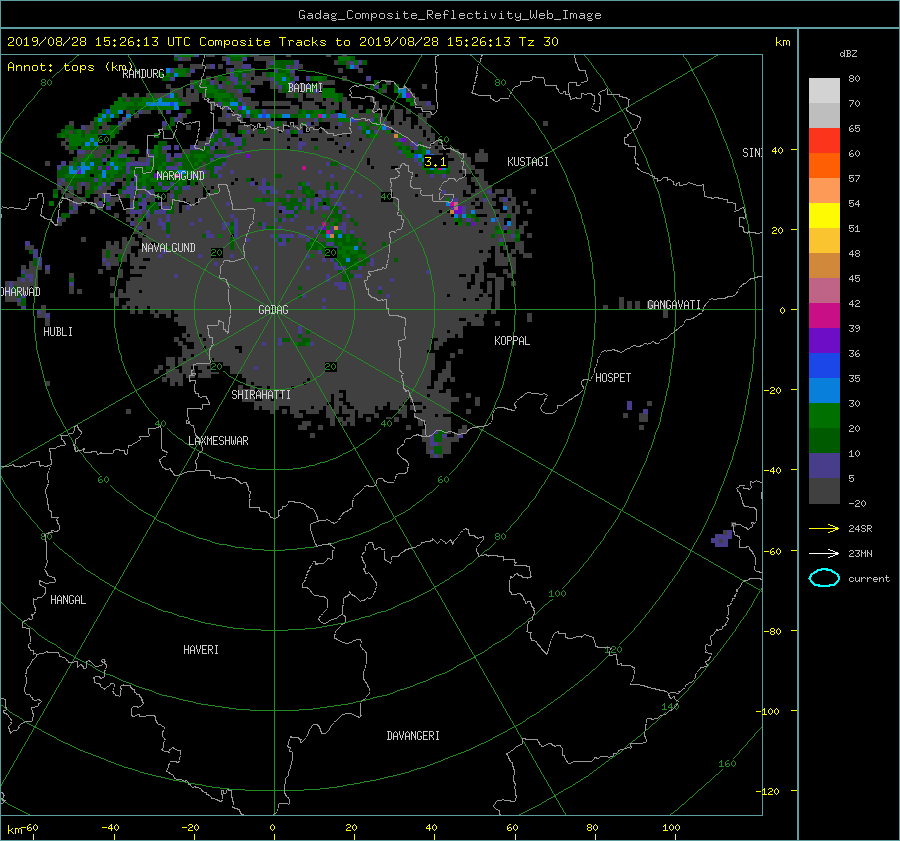
Task: Click the HUBLI town label
Action: coord(58,332)
